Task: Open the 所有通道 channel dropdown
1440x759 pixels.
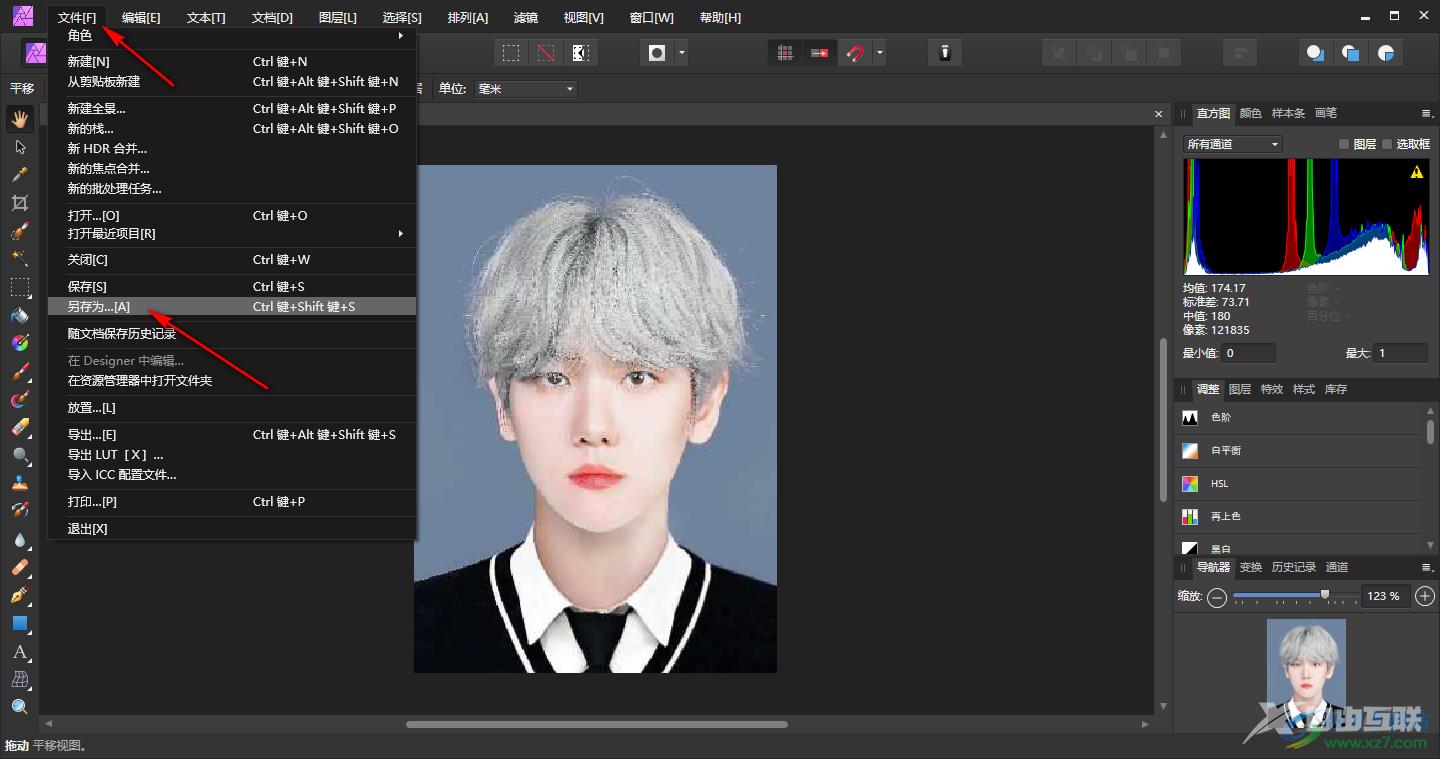Action: 1232,144
